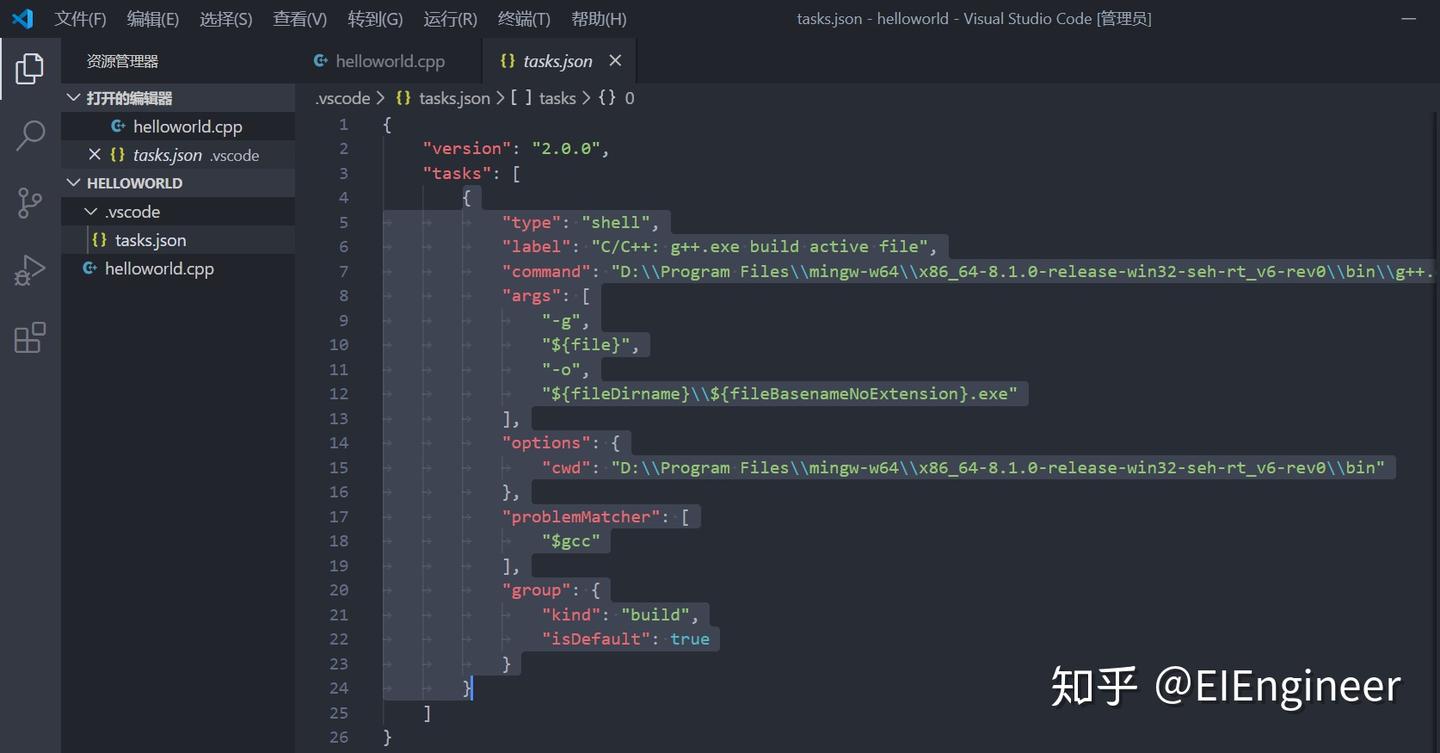Switch to the helloworld.cpp tab
The image size is (1440, 753).
390,60
